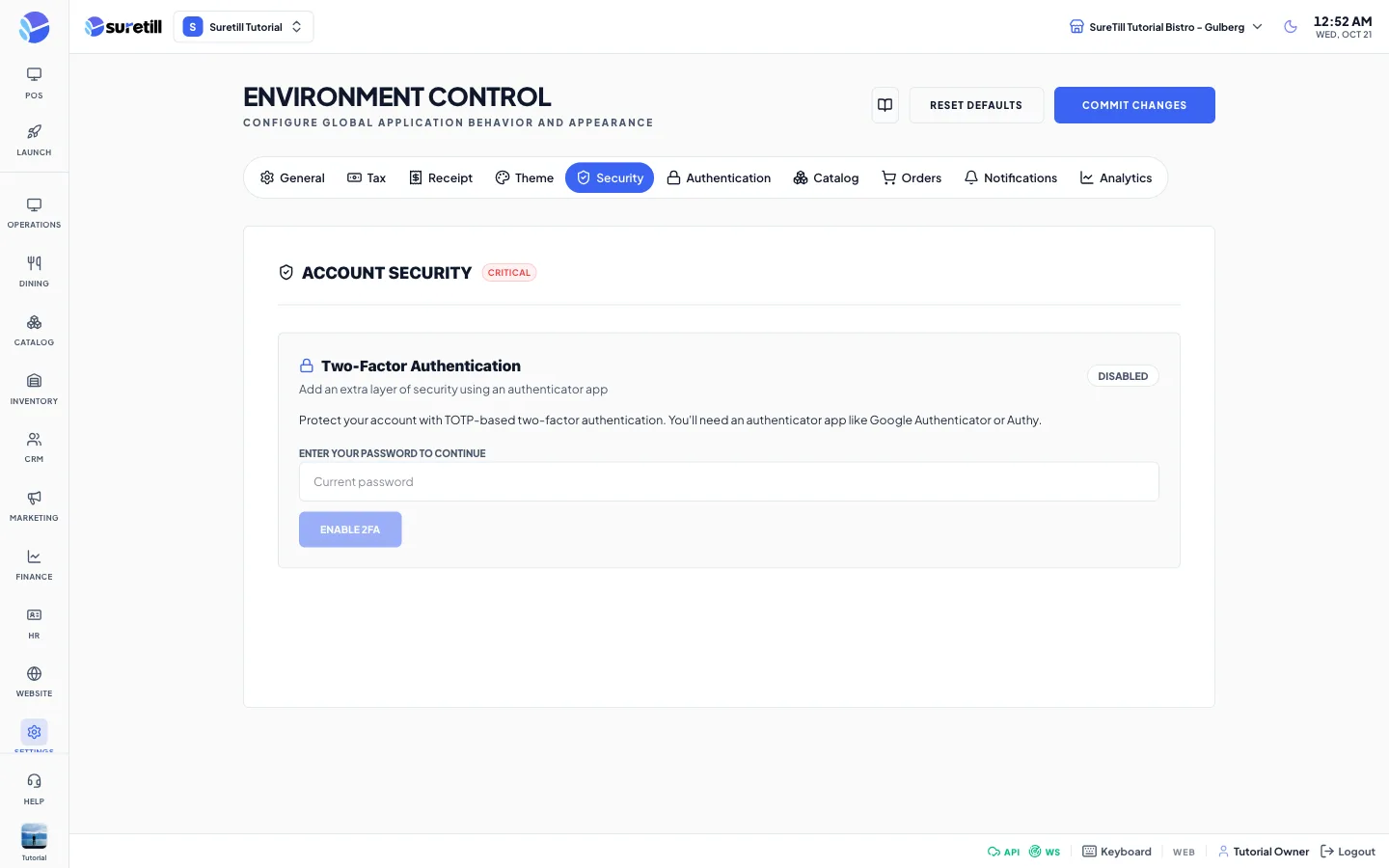This screenshot has height=868, width=1389.
Task: Switch to the Theme tab
Action: [x=524, y=177]
